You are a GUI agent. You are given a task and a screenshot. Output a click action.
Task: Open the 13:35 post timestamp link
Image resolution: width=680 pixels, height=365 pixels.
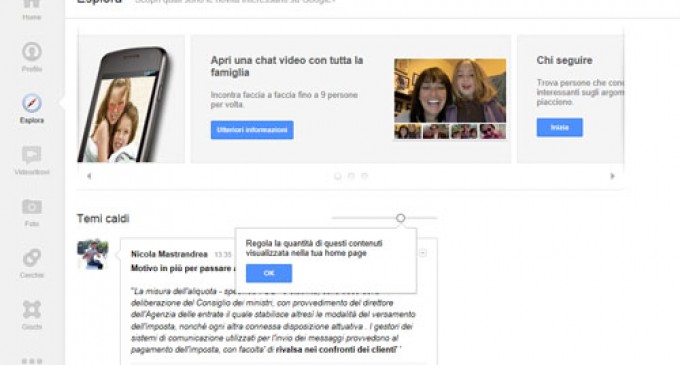(223, 254)
